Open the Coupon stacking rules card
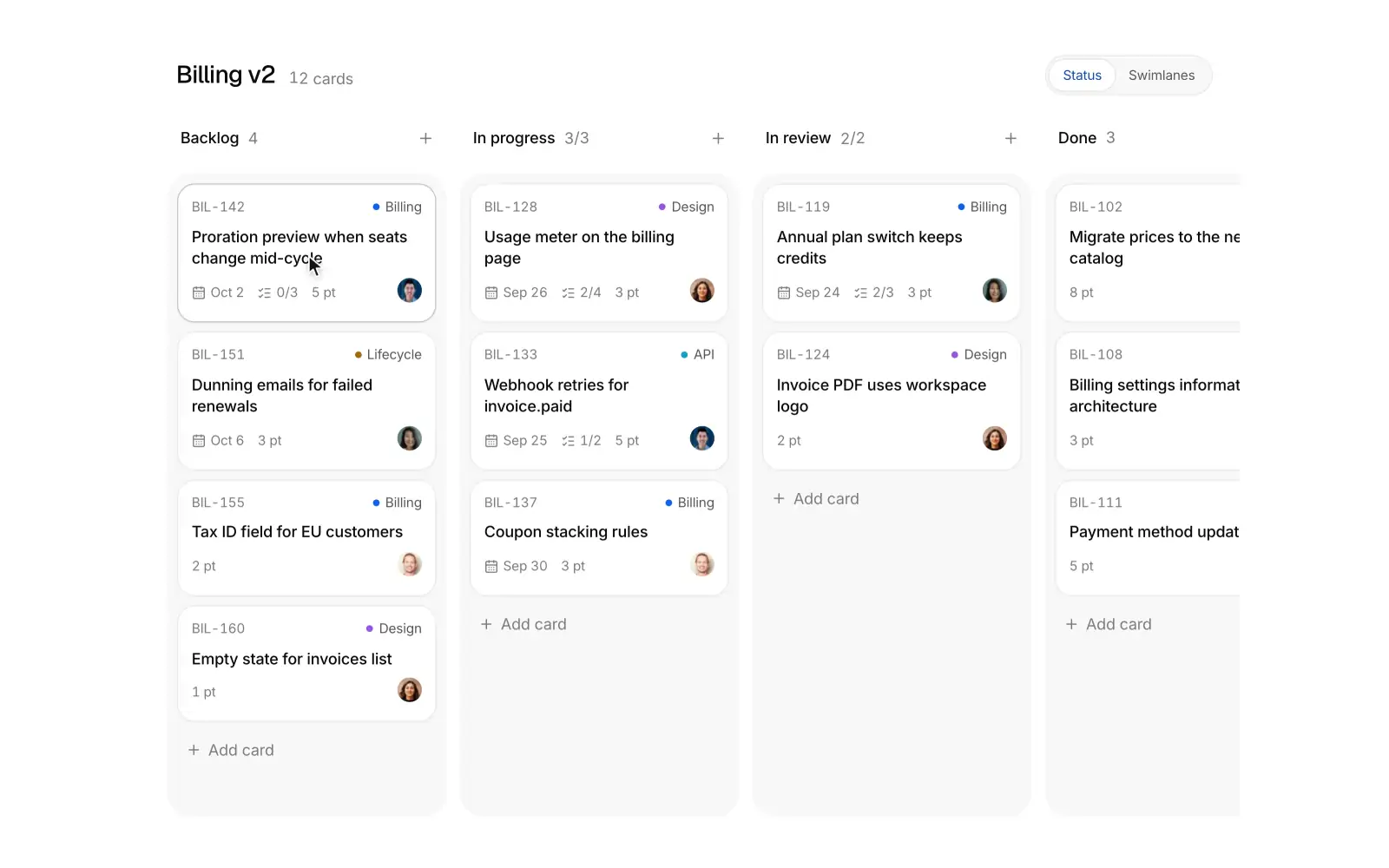 click(599, 538)
